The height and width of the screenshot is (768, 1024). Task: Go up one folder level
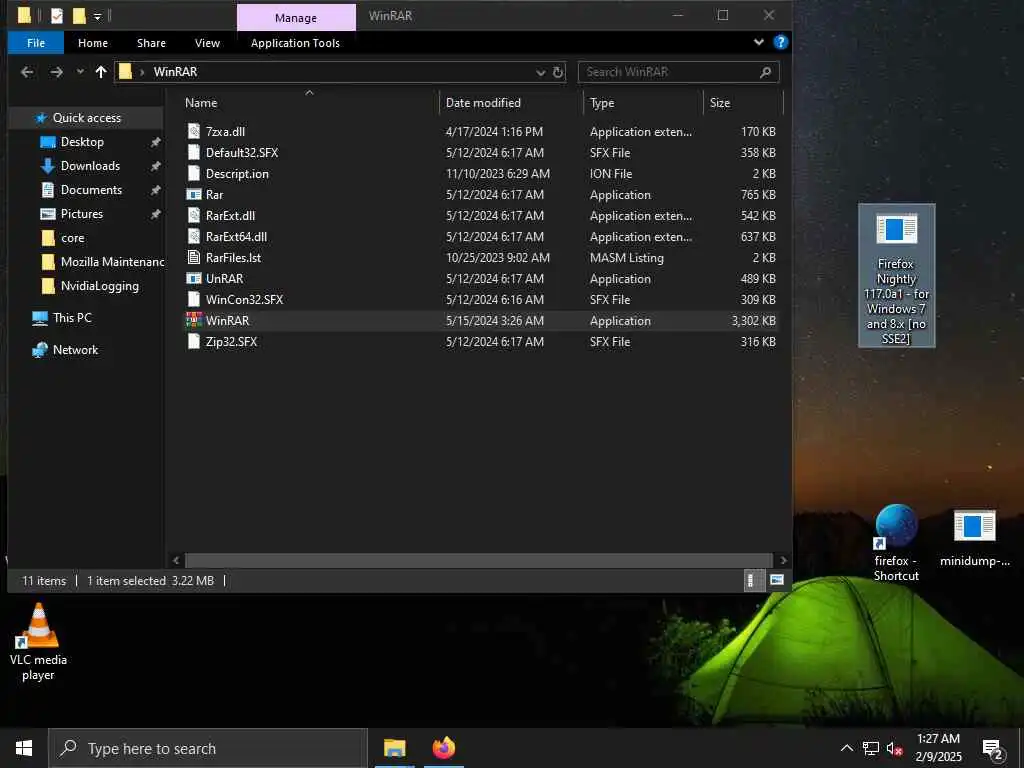(x=101, y=72)
